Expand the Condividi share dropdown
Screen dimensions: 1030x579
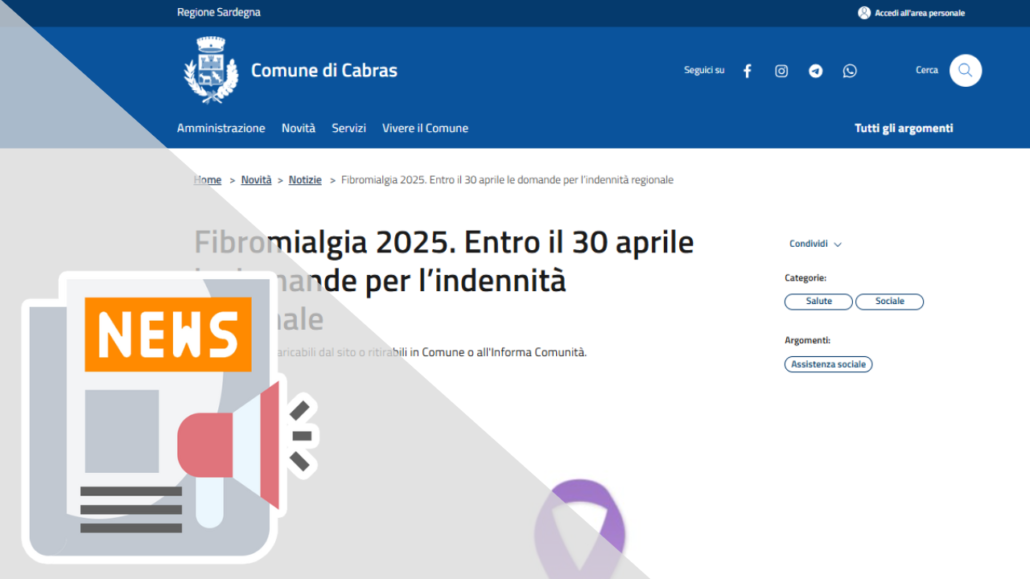click(x=815, y=244)
